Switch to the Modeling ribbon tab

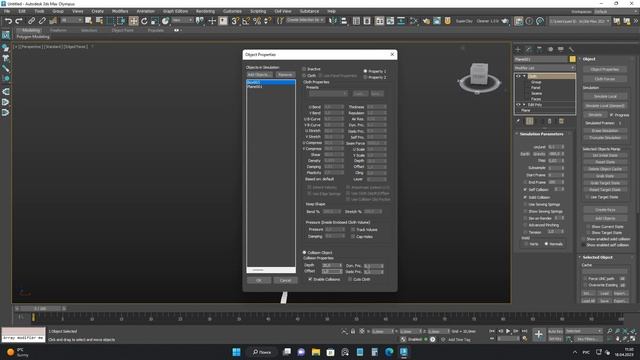[31, 30]
